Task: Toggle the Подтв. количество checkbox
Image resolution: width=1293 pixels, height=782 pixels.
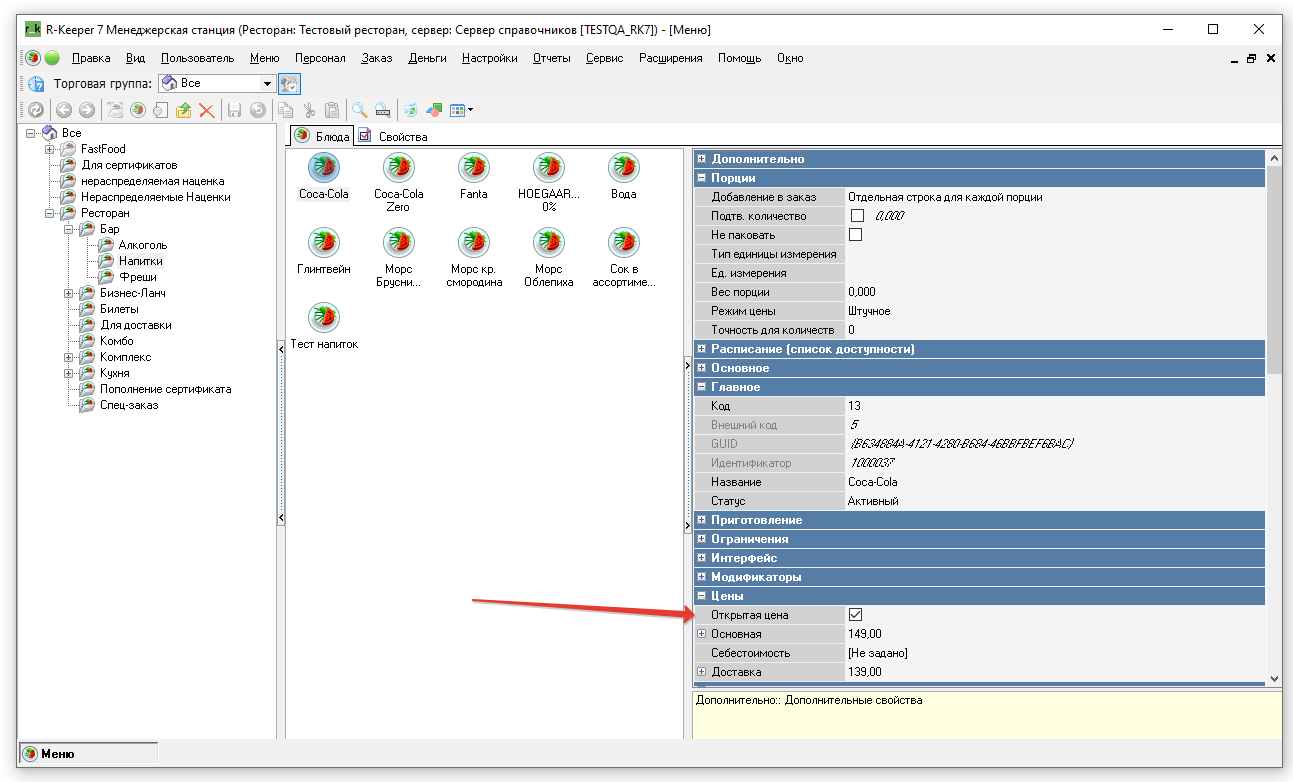Action: (857, 216)
